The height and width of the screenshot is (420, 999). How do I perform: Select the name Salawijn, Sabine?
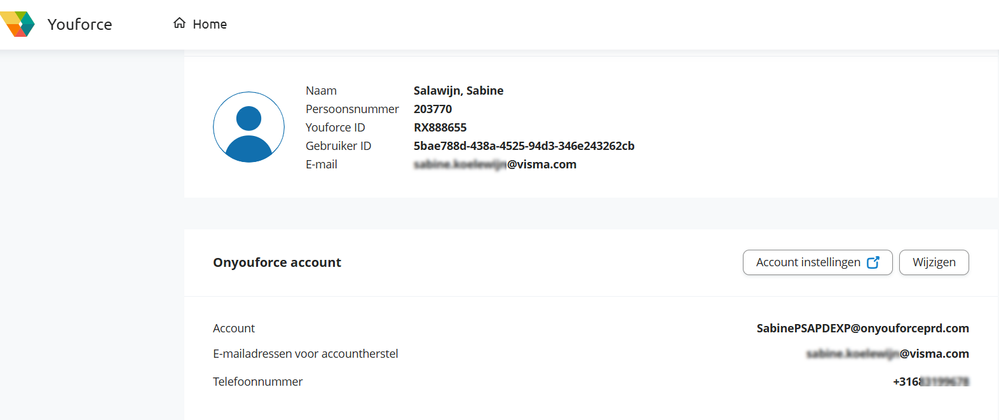click(458, 91)
